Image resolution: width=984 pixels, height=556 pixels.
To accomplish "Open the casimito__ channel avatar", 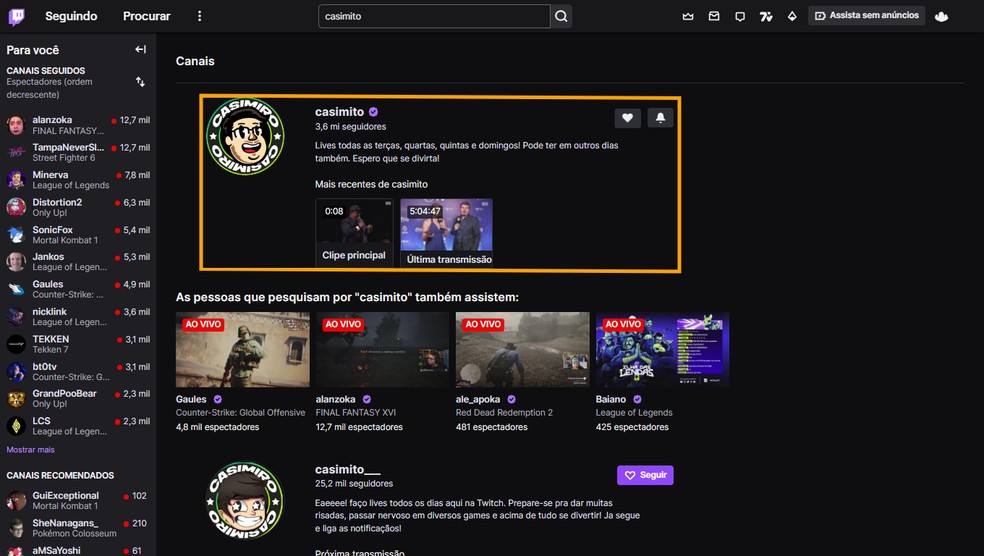I will (245, 500).
